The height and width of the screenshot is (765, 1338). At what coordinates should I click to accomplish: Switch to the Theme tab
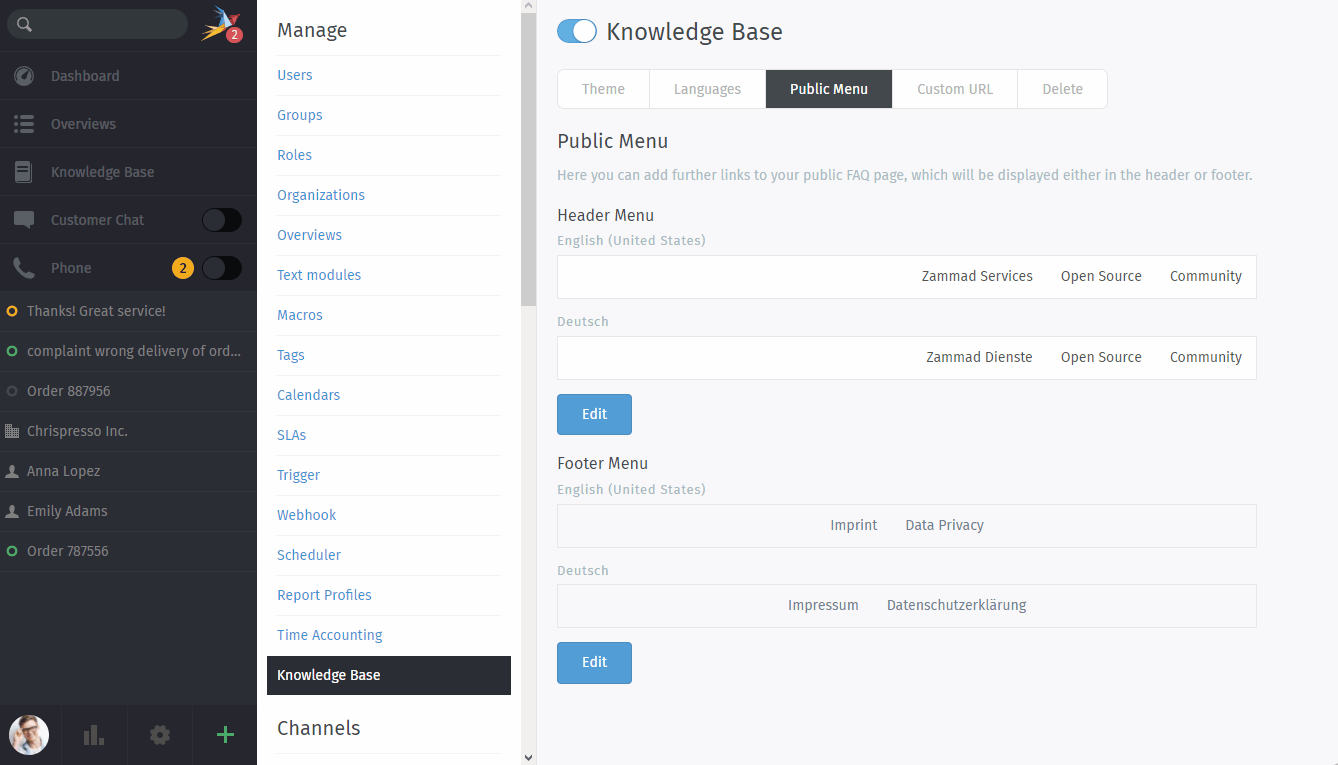click(x=603, y=89)
